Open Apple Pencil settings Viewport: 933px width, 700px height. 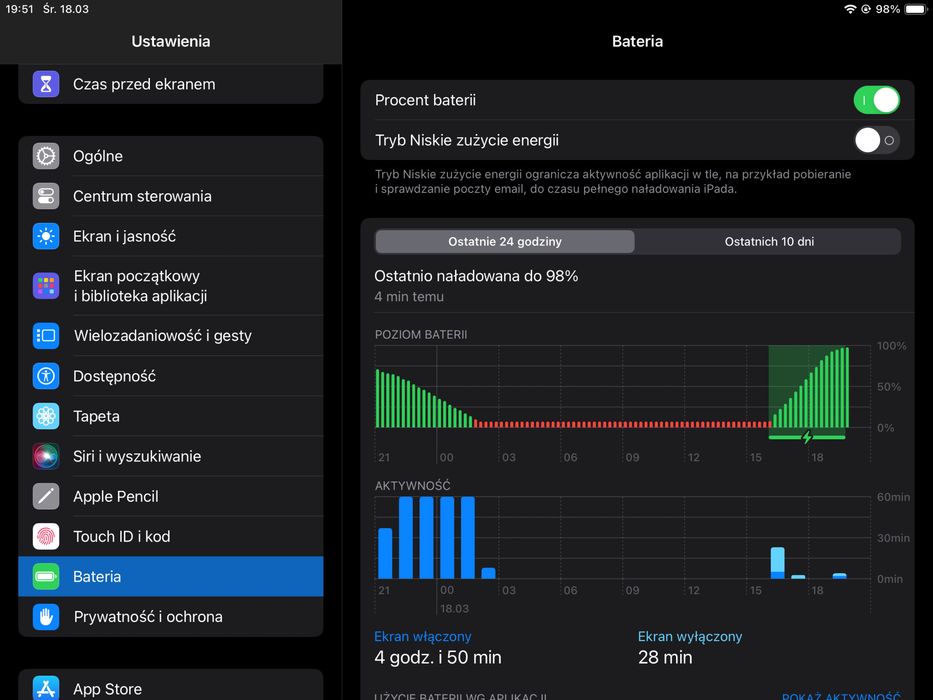coord(171,496)
